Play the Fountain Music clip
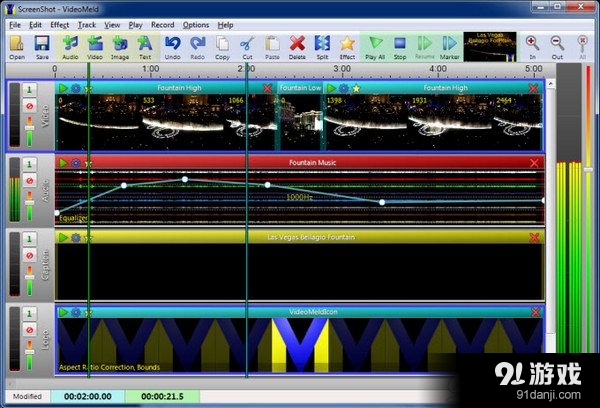Image resolution: width=600 pixels, height=408 pixels. 63,163
